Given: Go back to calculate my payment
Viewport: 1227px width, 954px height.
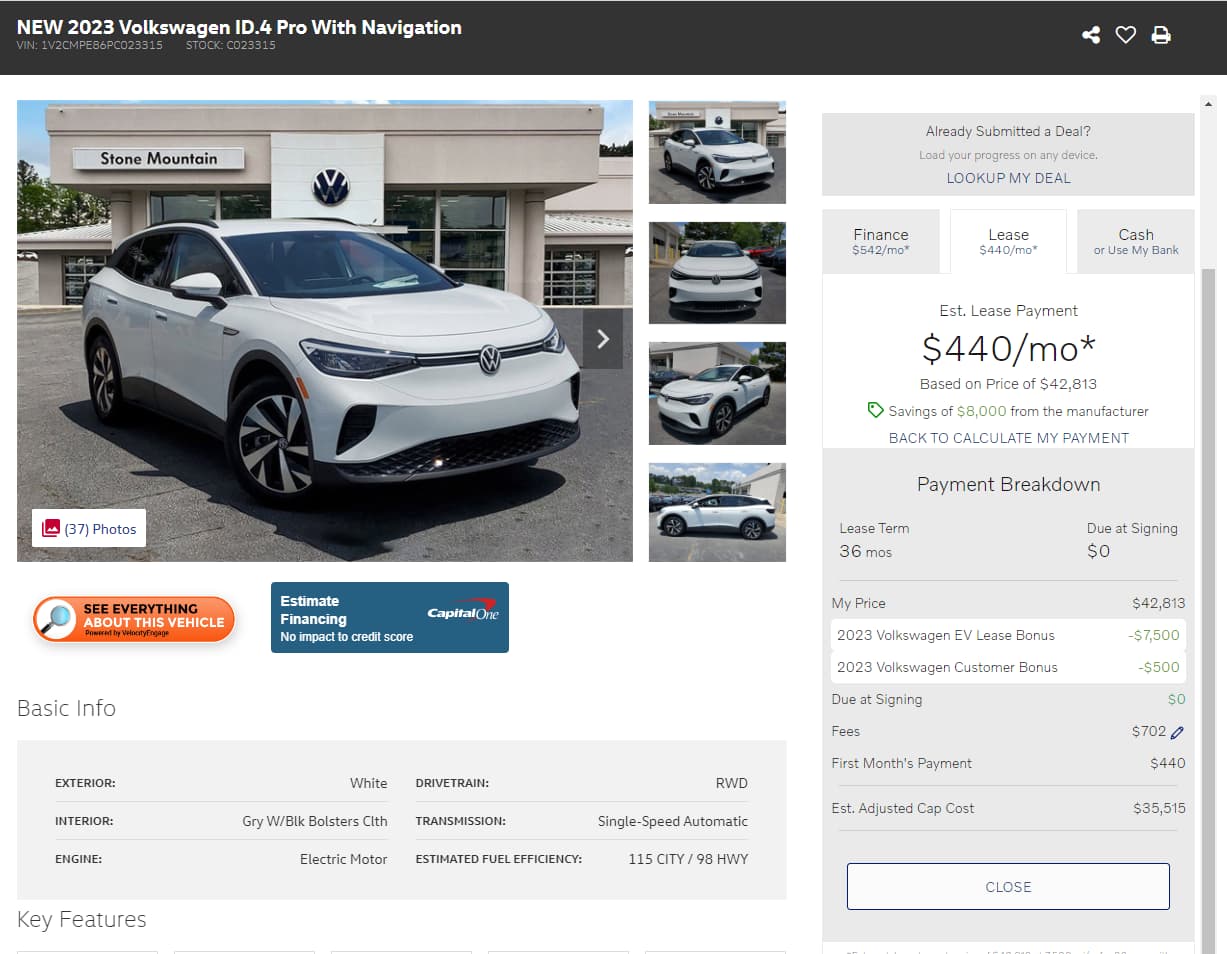Looking at the screenshot, I should click(1009, 438).
